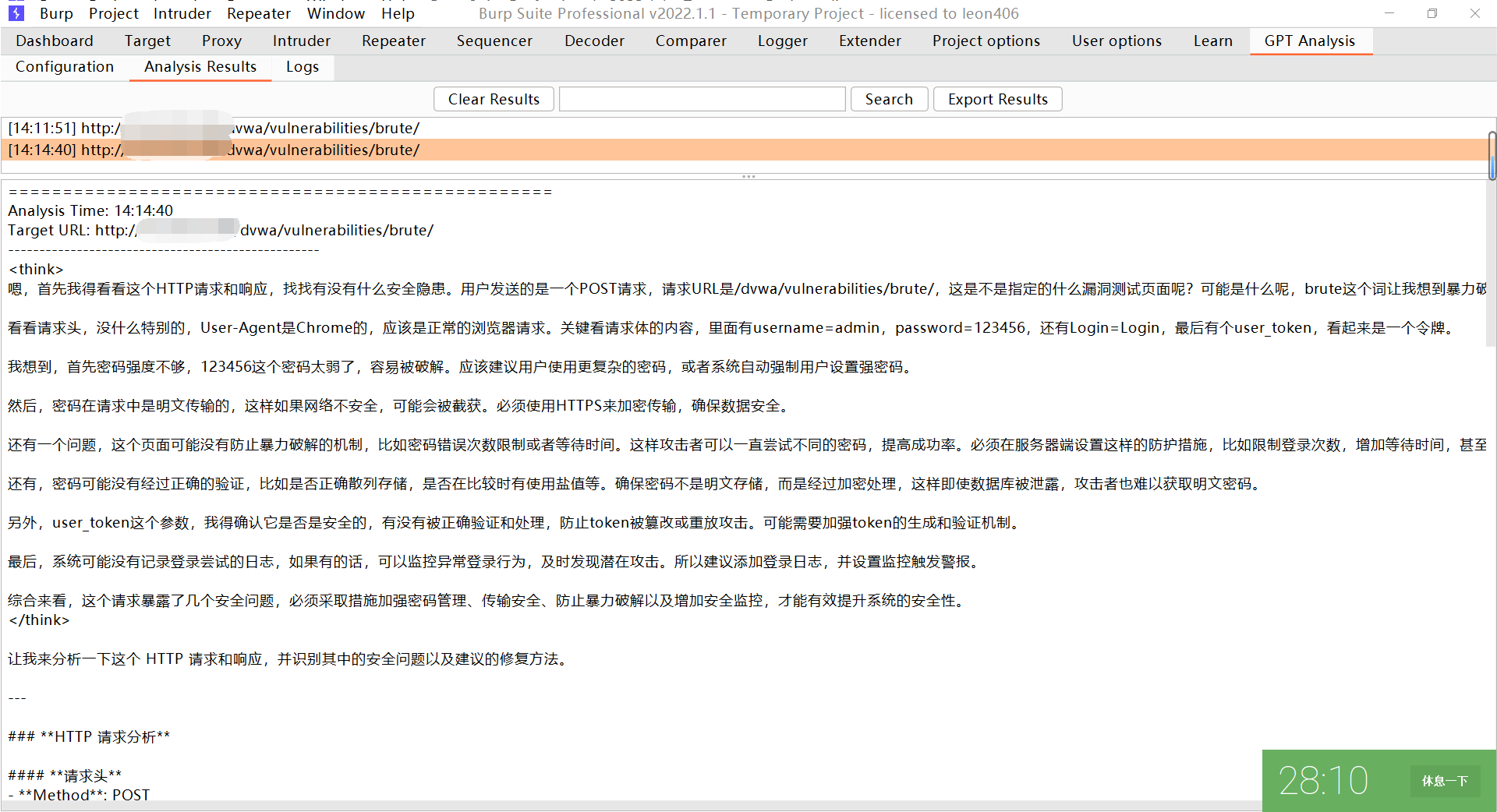Image resolution: width=1497 pixels, height=812 pixels.
Task: Restore down the Burp Suite window
Action: tap(1432, 13)
